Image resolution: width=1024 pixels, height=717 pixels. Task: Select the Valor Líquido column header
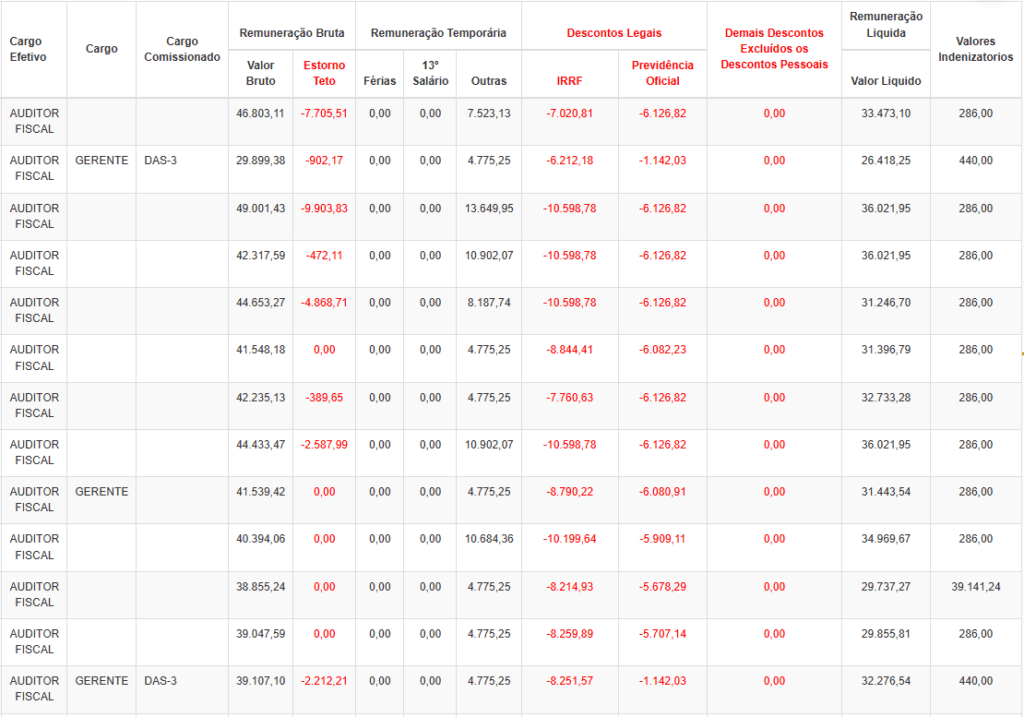tap(885, 81)
